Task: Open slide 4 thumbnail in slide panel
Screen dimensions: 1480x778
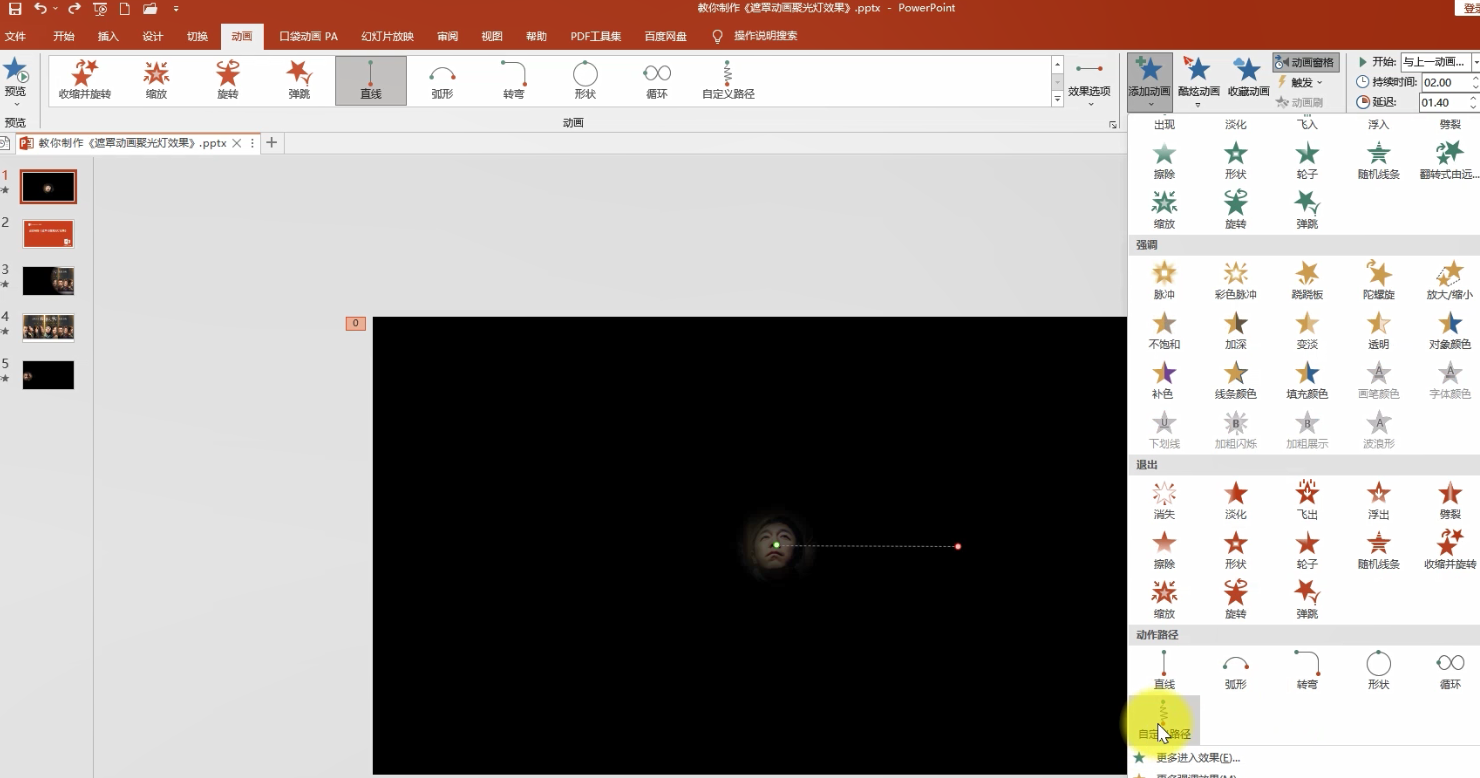Action: click(x=48, y=328)
